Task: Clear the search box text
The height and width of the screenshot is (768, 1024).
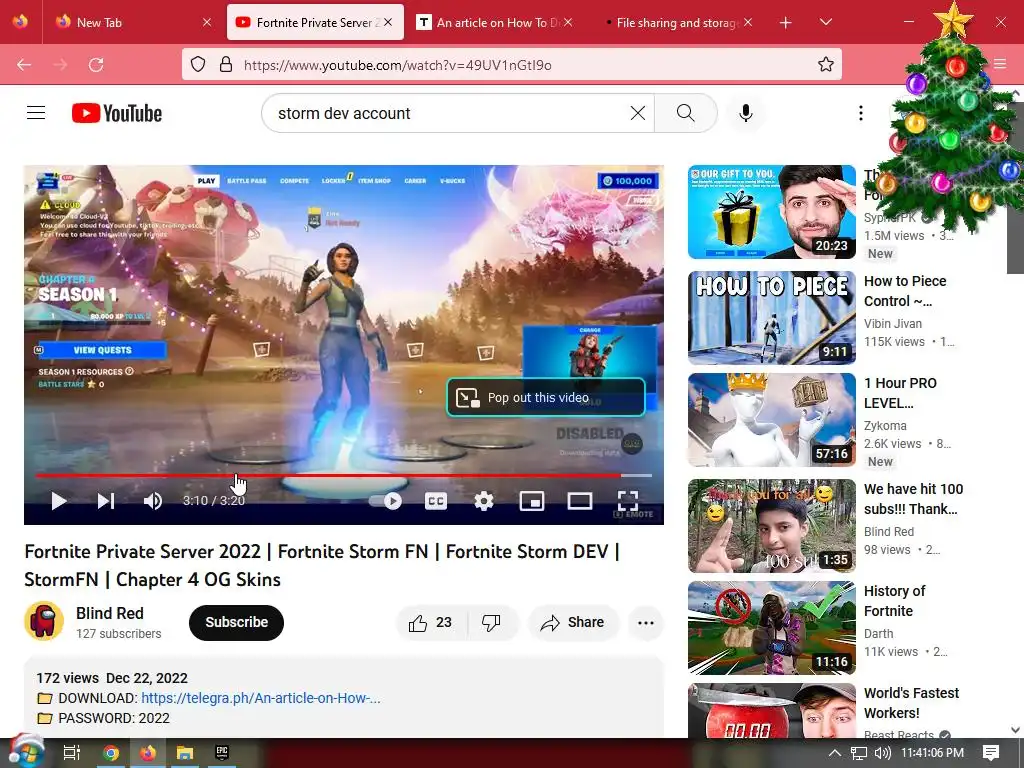Action: tap(638, 113)
